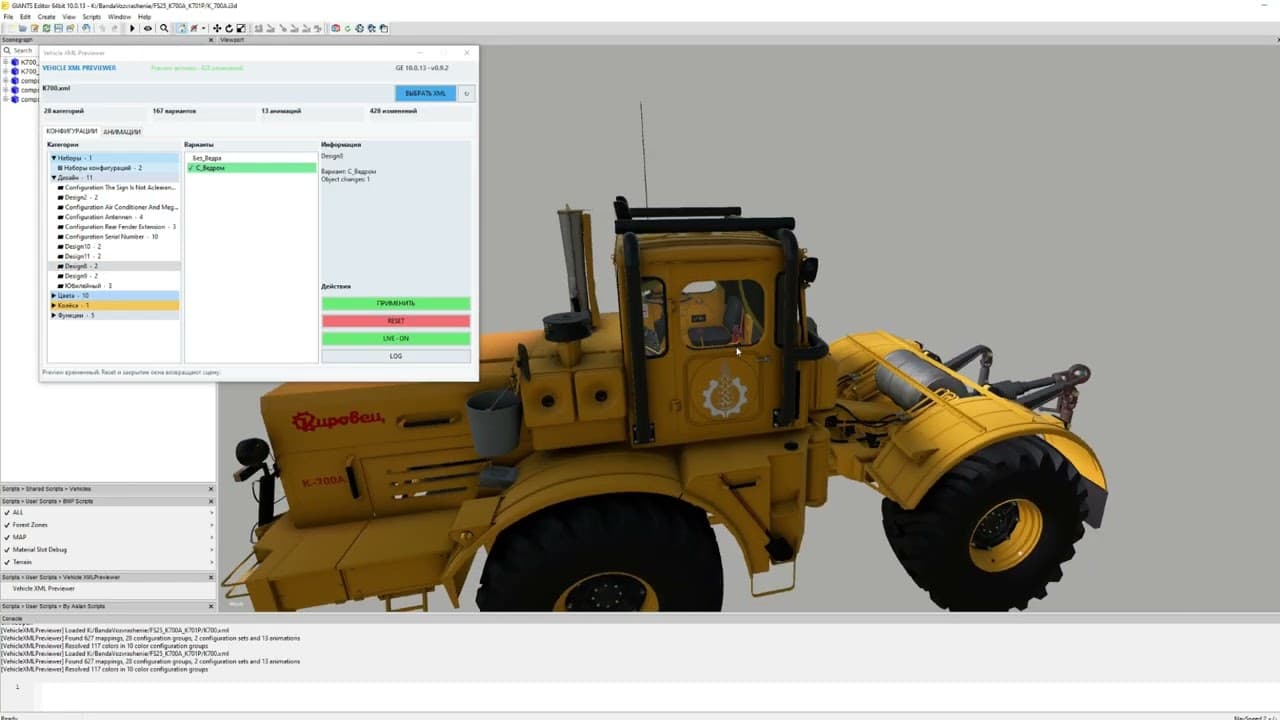Click the magnifier search toolbar icon

coord(165,28)
